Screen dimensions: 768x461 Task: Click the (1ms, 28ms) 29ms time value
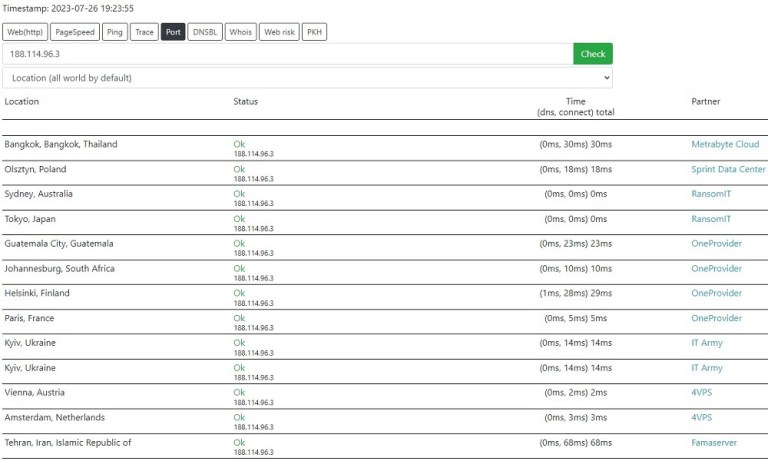[576, 293]
